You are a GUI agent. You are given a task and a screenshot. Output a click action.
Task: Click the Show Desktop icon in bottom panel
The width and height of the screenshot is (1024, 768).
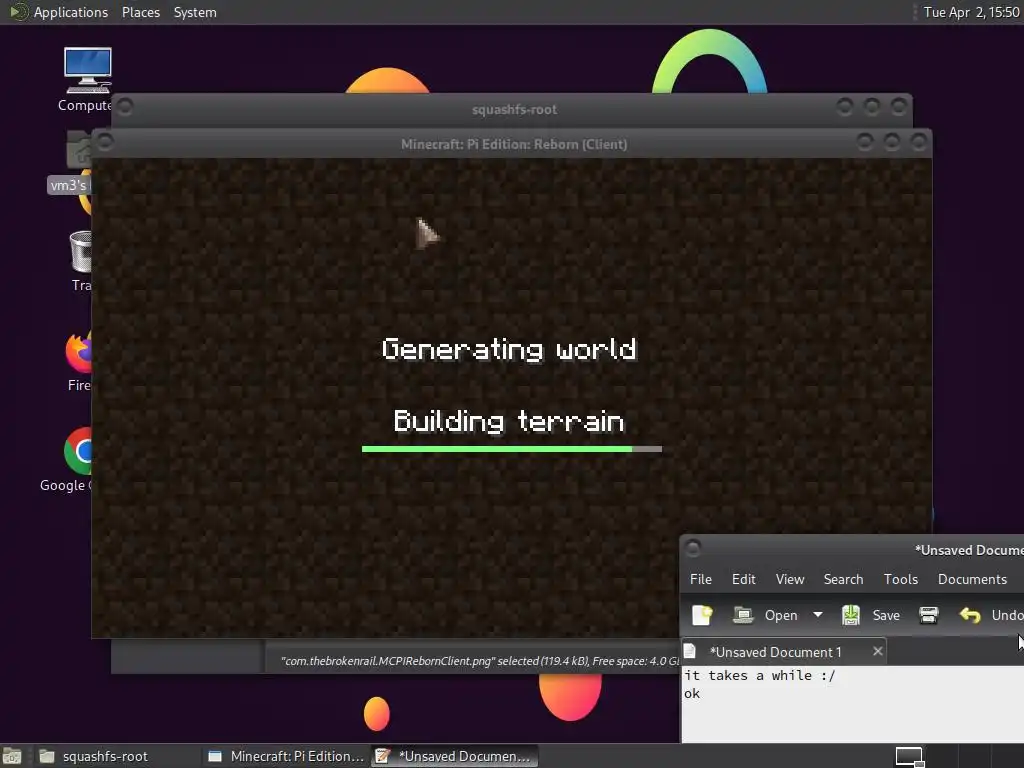click(12, 756)
